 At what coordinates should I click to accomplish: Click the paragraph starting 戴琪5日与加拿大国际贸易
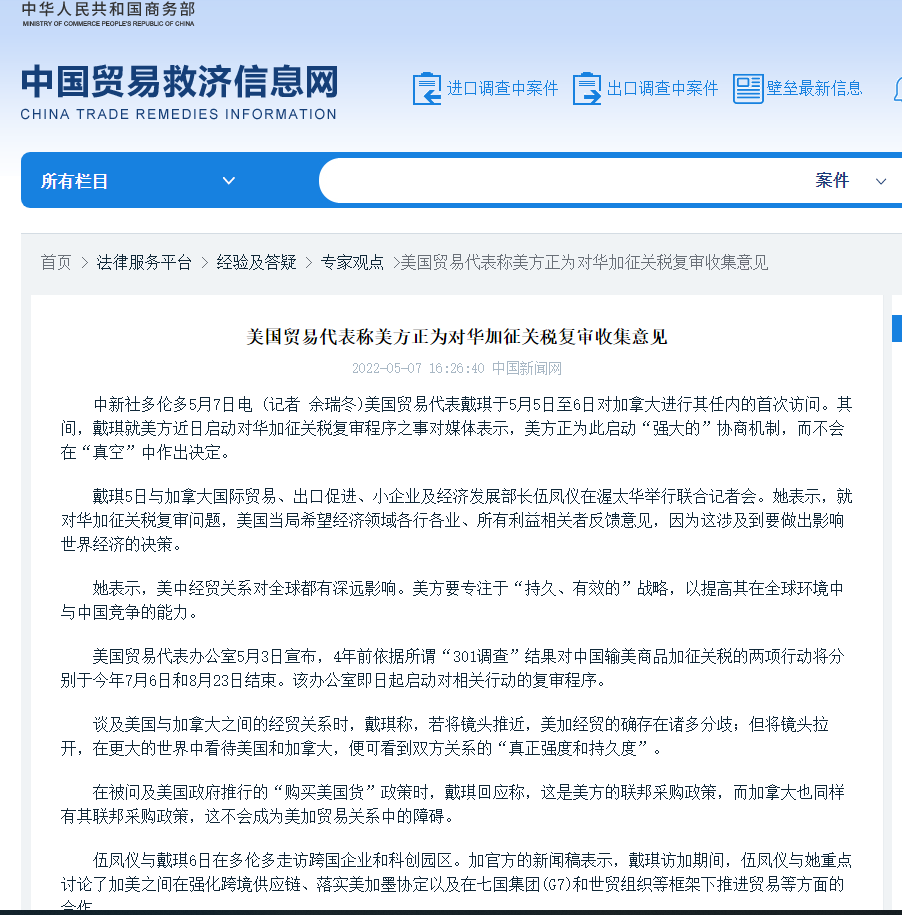pos(456,521)
